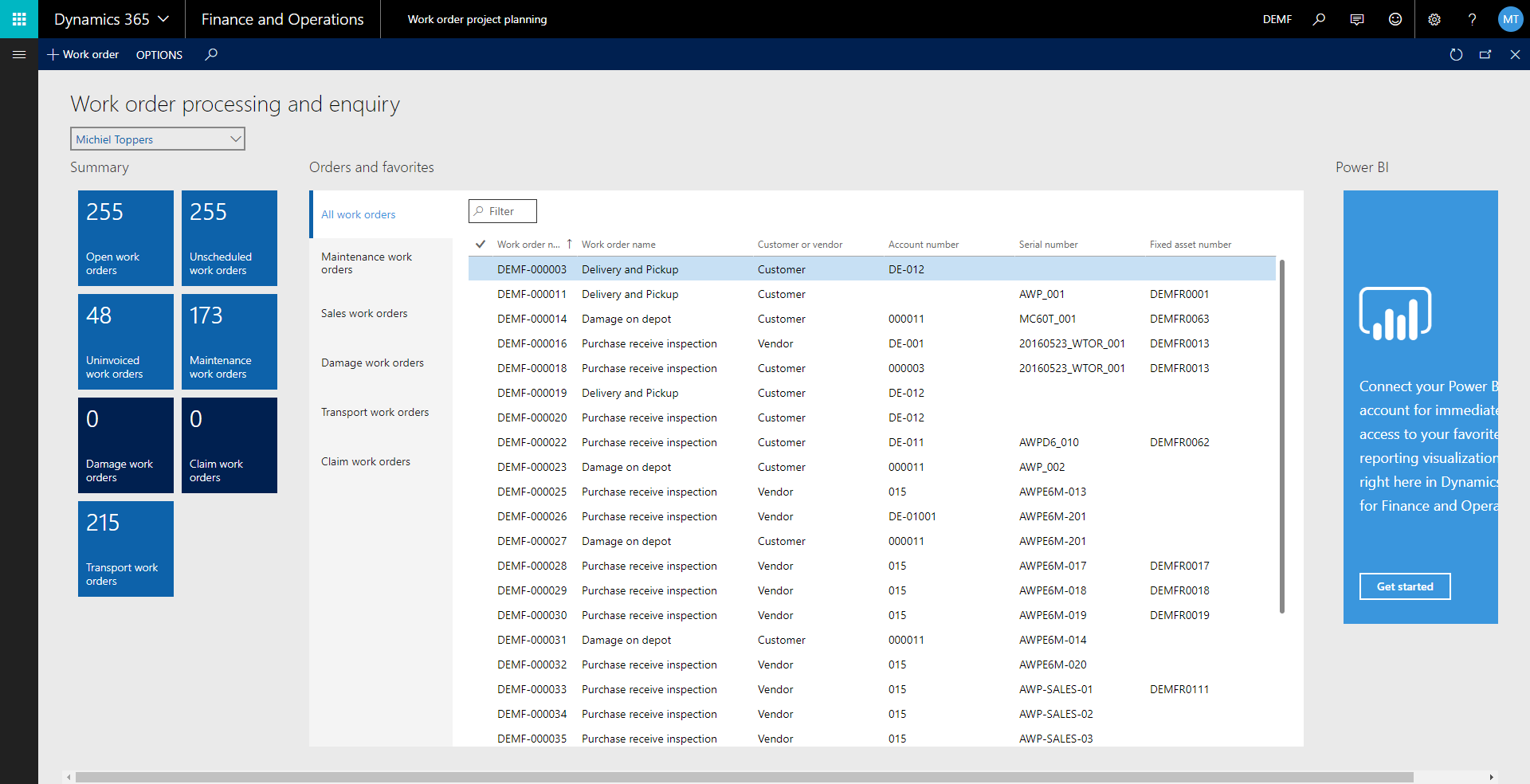Click account number DE-01001 cell
Viewport: 1530px width, 784px height.
[x=912, y=516]
